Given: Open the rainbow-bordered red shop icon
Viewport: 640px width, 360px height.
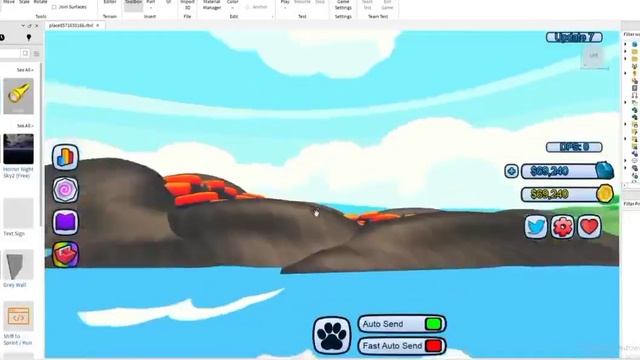Looking at the screenshot, I should pyautogui.click(x=65, y=255).
